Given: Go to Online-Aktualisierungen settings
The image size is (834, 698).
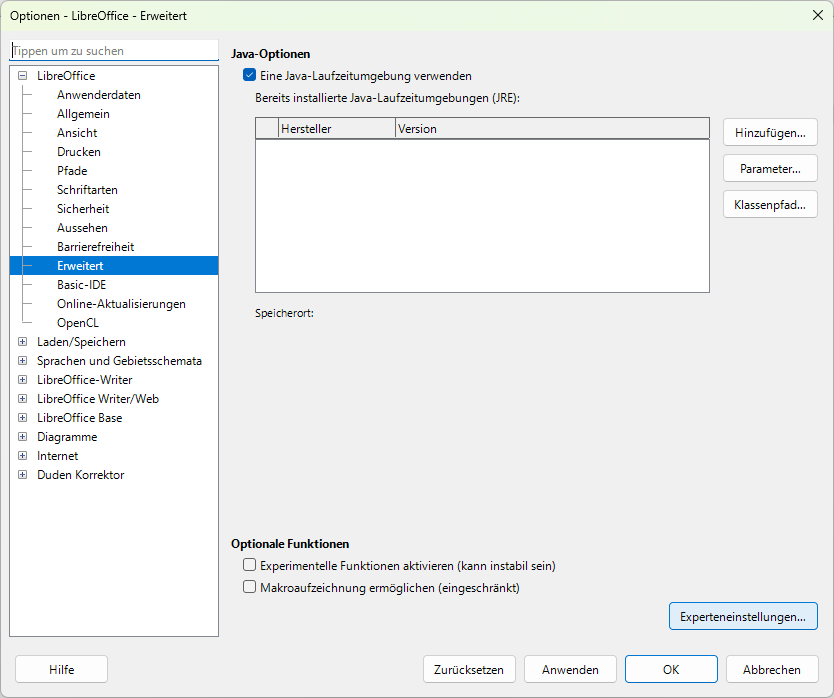Looking at the screenshot, I should coord(121,304).
